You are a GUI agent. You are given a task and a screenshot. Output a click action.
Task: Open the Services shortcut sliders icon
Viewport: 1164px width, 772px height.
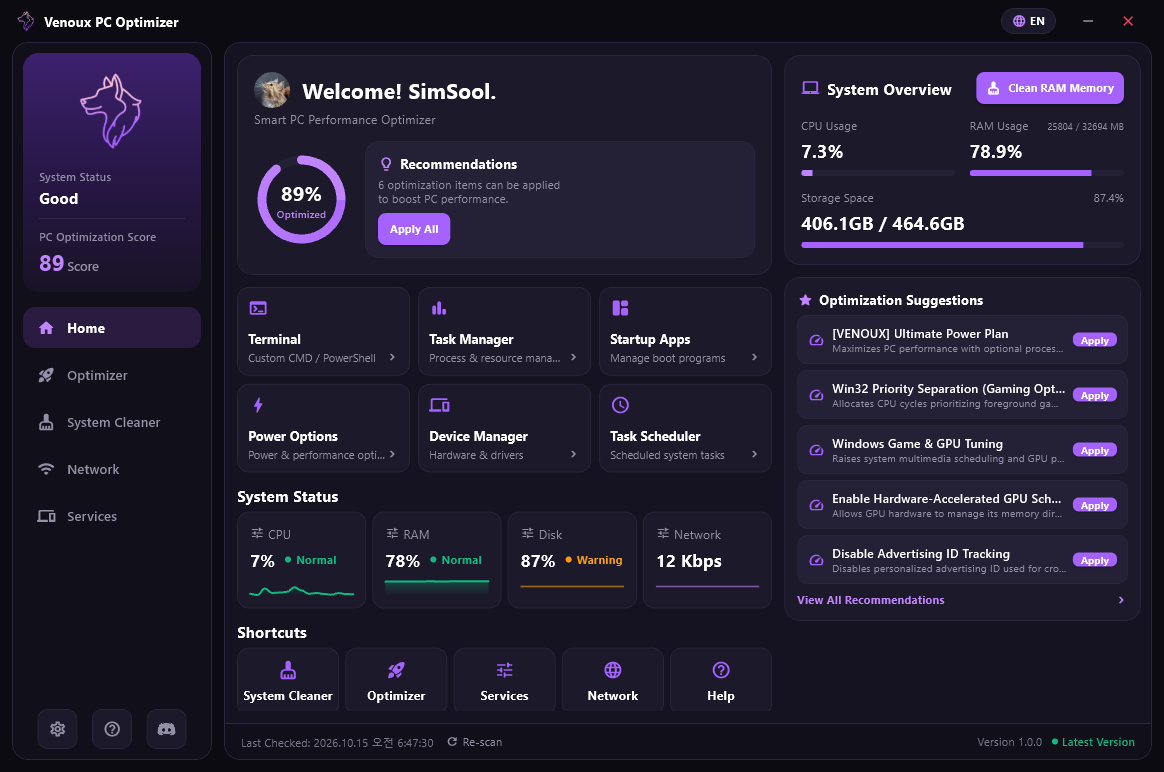pyautogui.click(x=505, y=670)
